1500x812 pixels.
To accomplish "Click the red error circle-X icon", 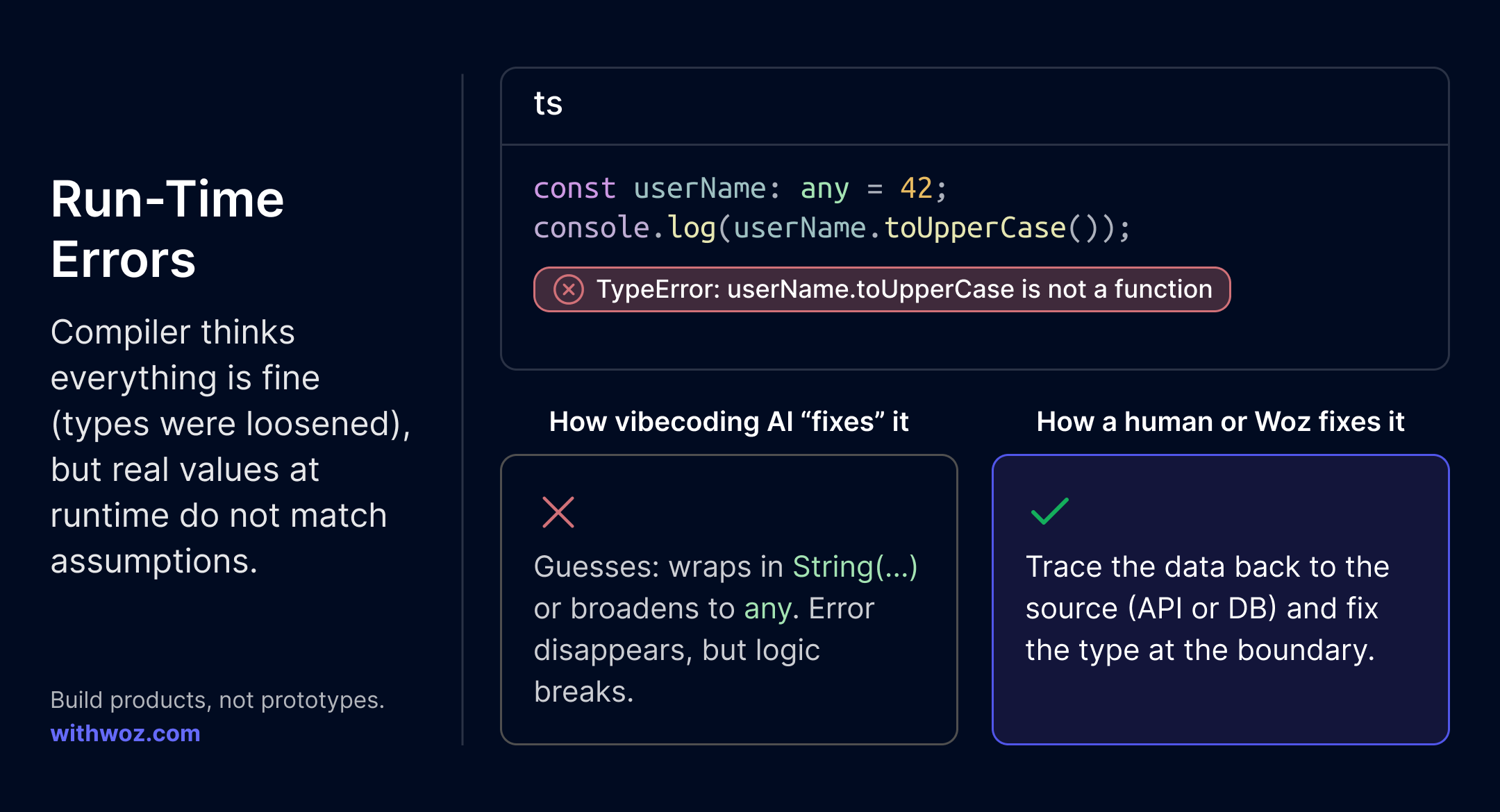I will [x=568, y=289].
